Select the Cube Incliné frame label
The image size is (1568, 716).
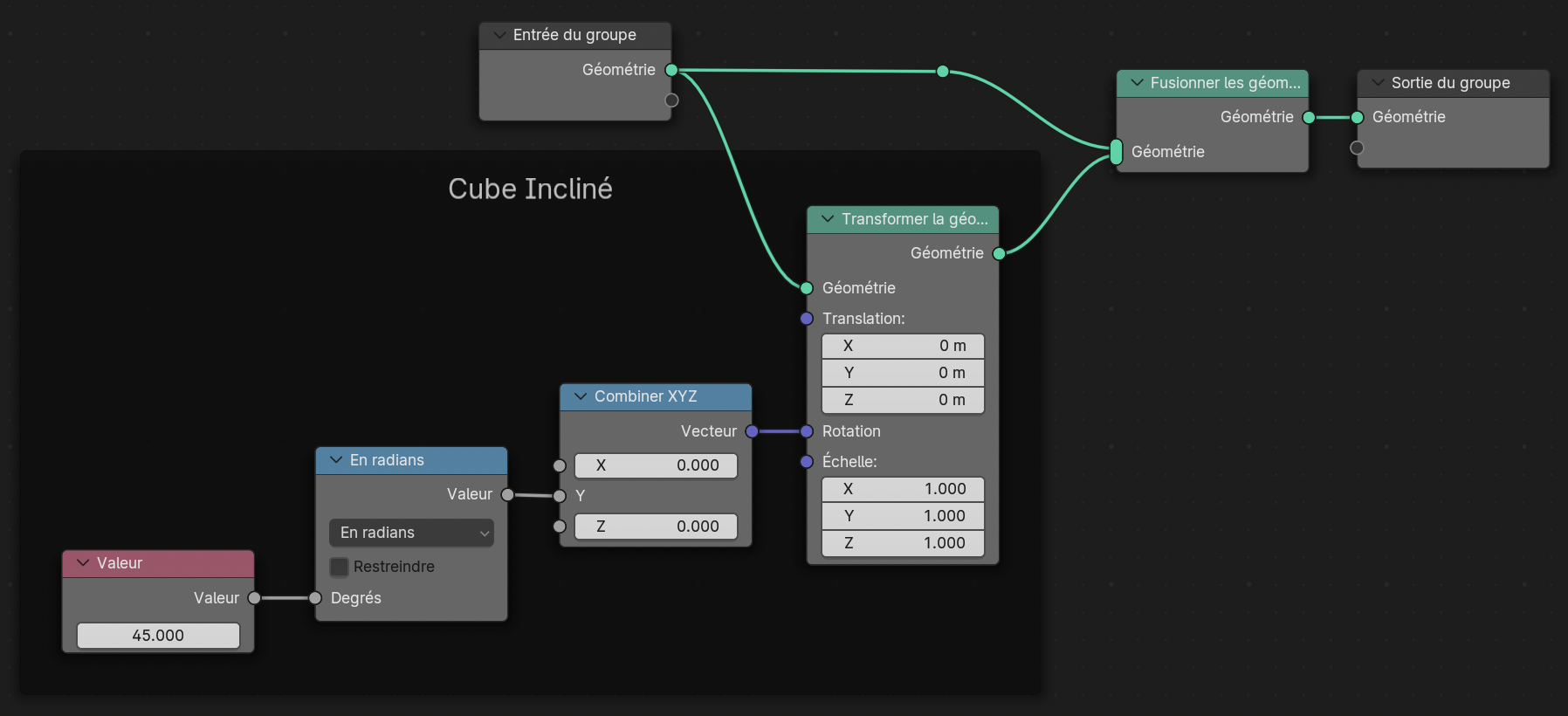click(x=530, y=189)
